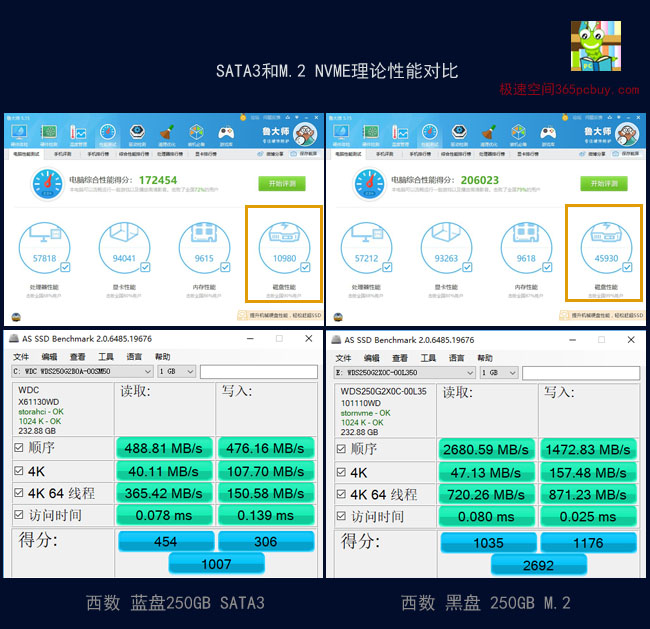Viewport: 650px width, 629px height.
Task: Open 查看 menu in the C: WDC AS SSD window
Action: tap(78, 357)
